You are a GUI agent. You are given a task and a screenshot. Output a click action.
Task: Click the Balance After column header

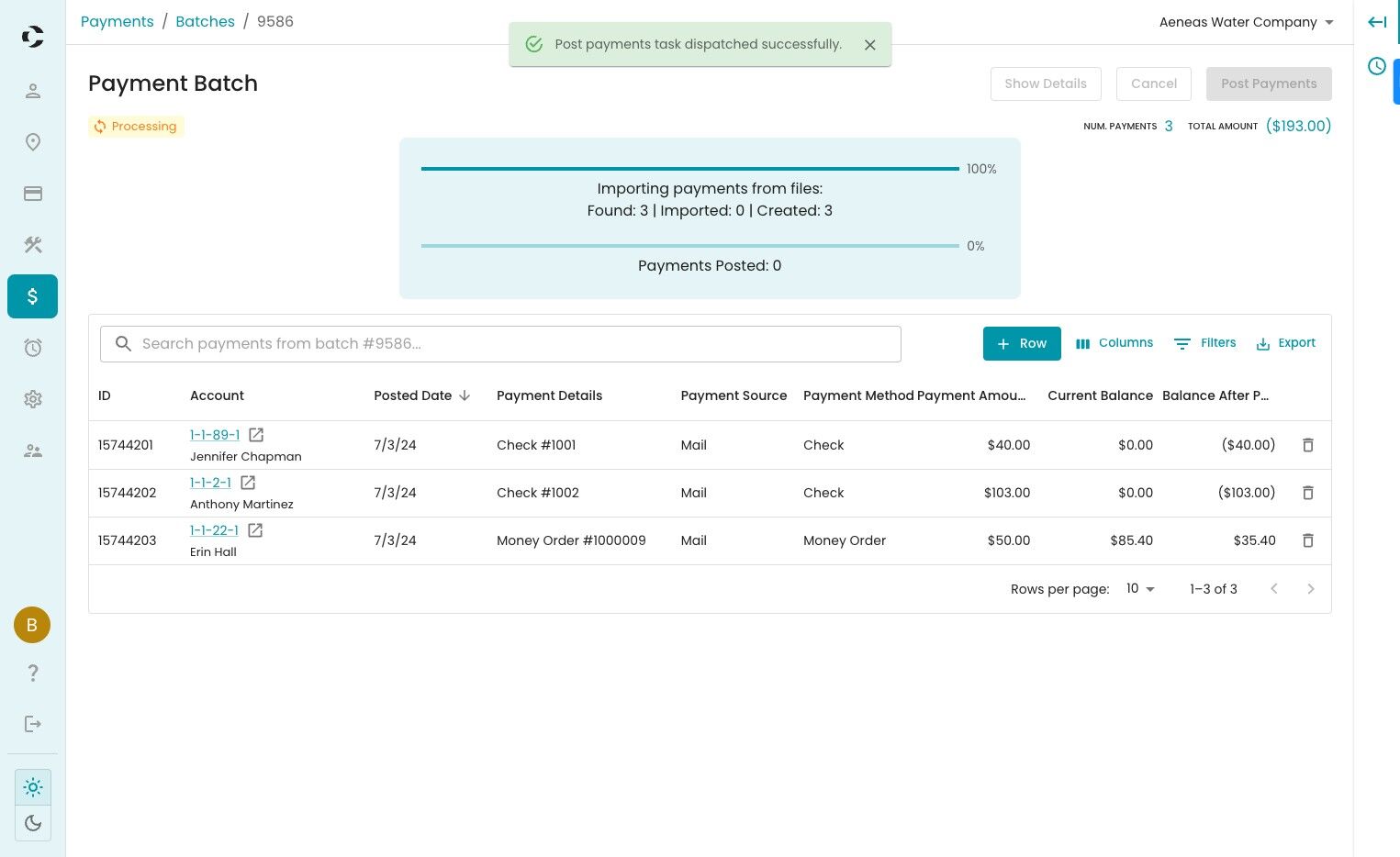pos(1215,395)
